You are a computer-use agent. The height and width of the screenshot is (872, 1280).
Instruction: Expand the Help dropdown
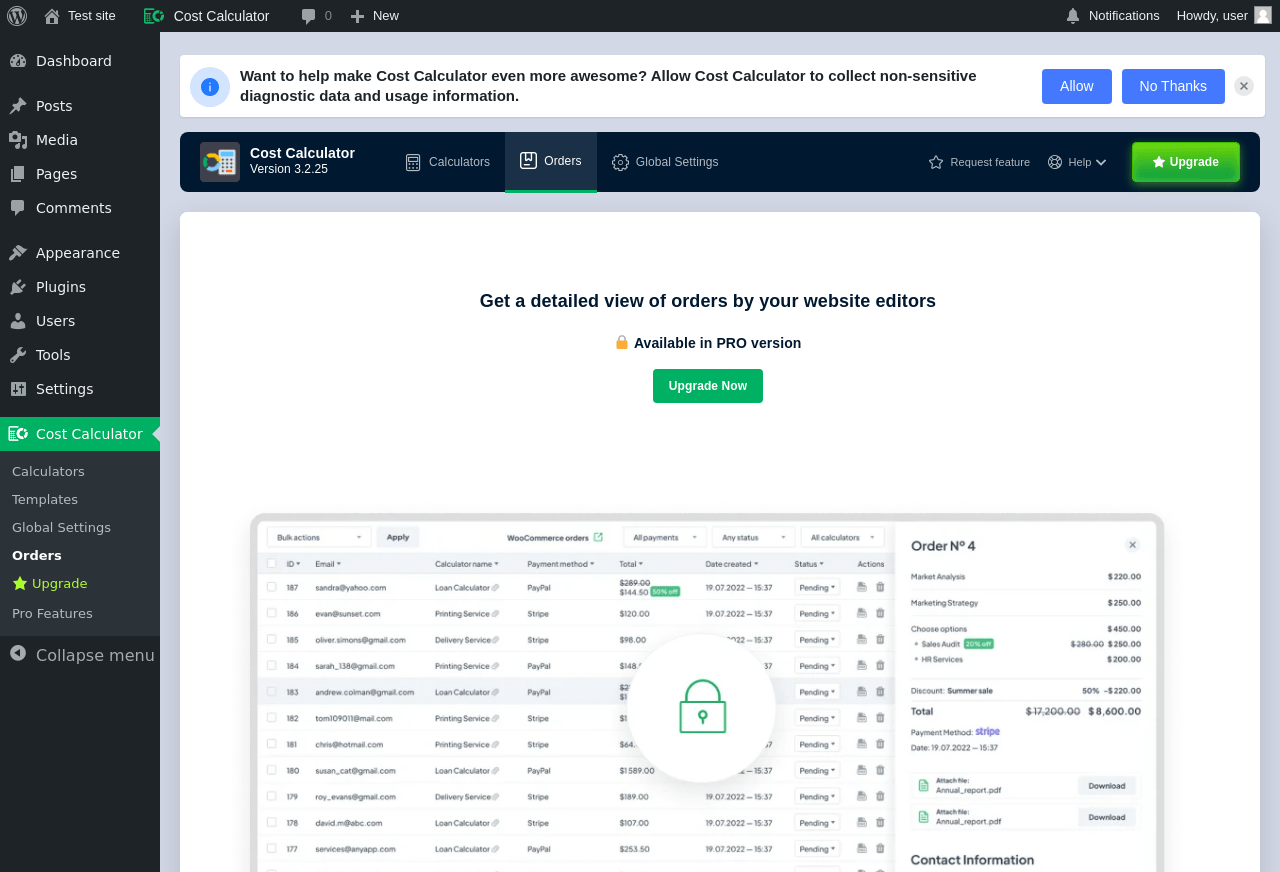click(1077, 162)
